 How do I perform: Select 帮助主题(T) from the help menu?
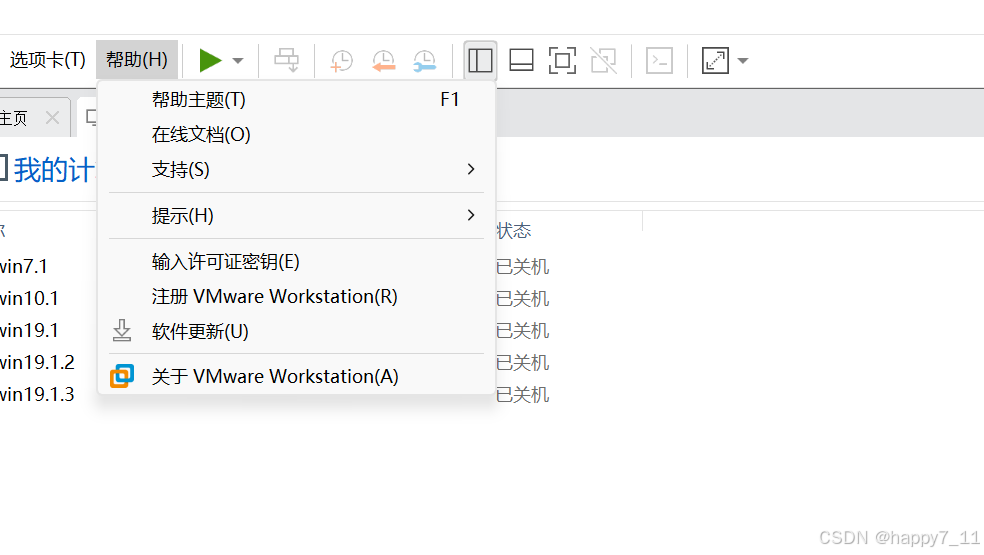(296, 99)
